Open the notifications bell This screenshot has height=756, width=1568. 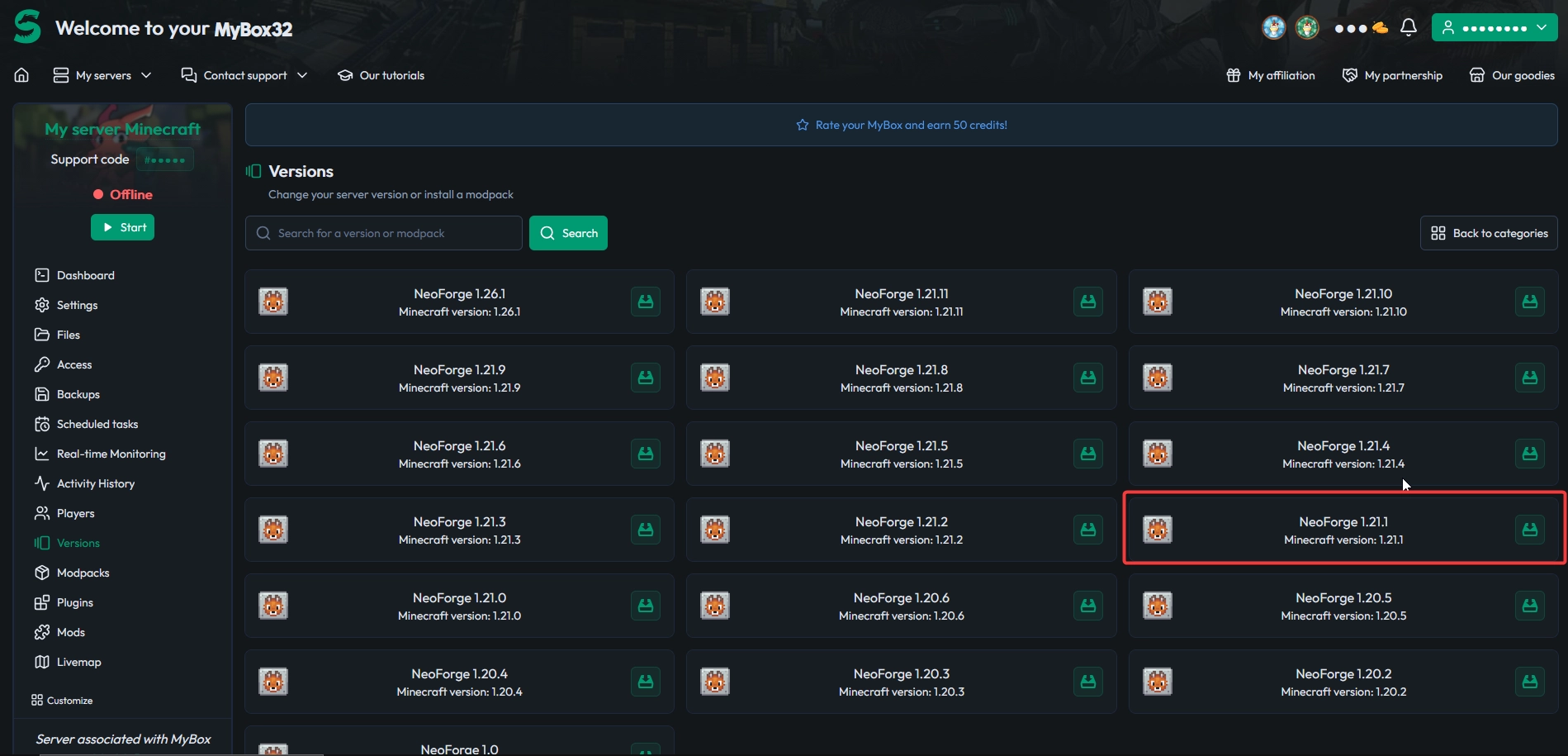point(1409,27)
